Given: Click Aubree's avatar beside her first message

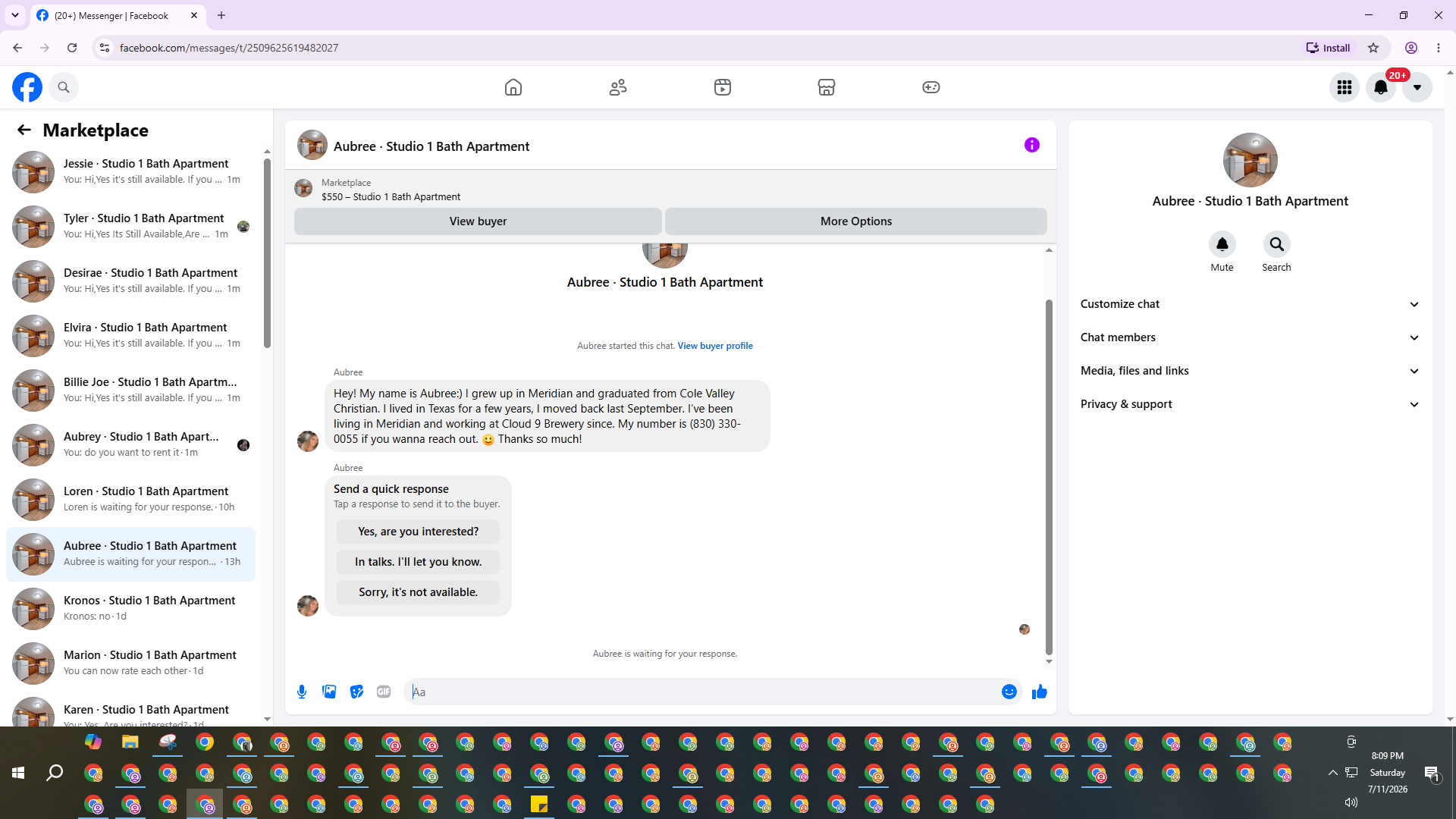Looking at the screenshot, I should coord(308,441).
